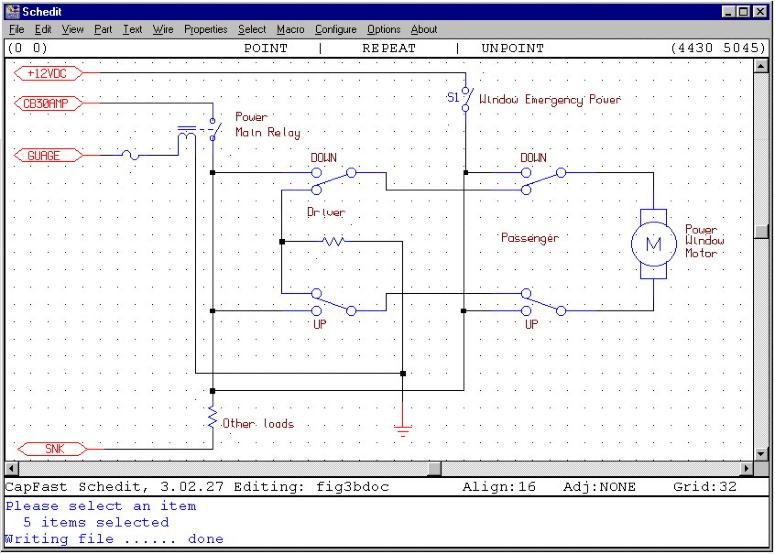Click the REPEAT command button
775x554 pixels.
(387, 48)
